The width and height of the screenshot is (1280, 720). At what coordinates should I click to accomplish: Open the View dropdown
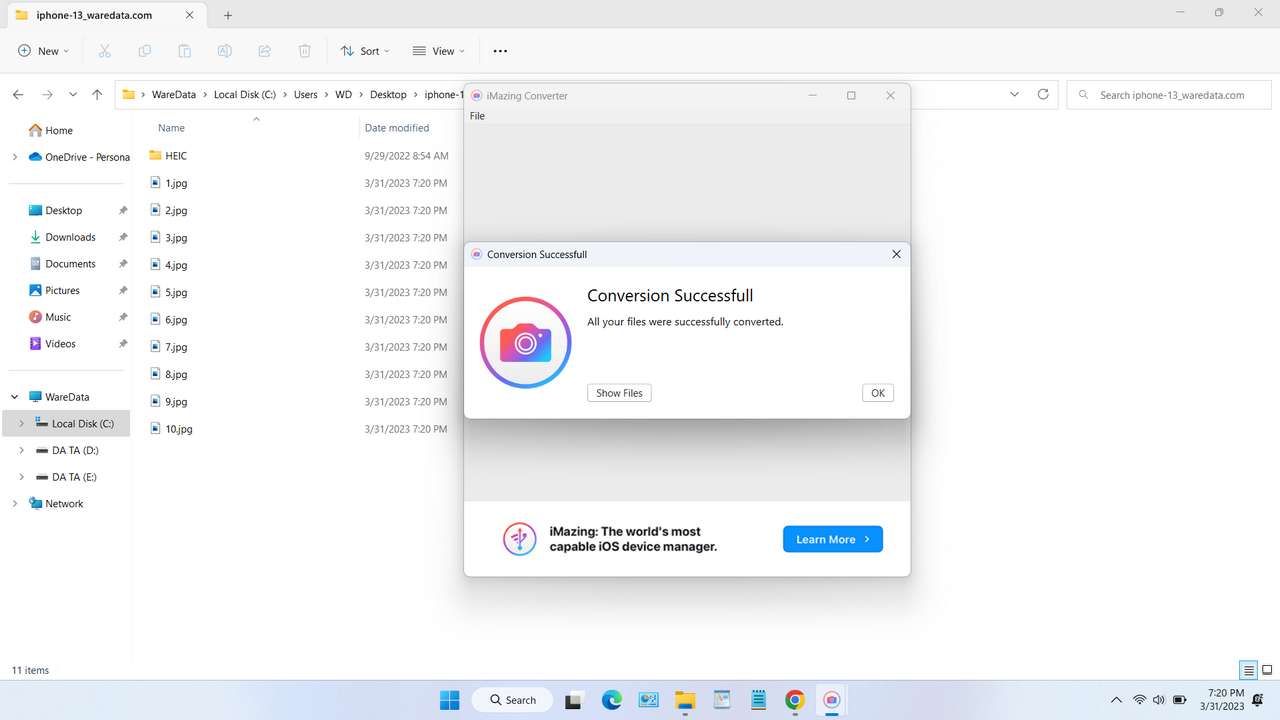438,50
